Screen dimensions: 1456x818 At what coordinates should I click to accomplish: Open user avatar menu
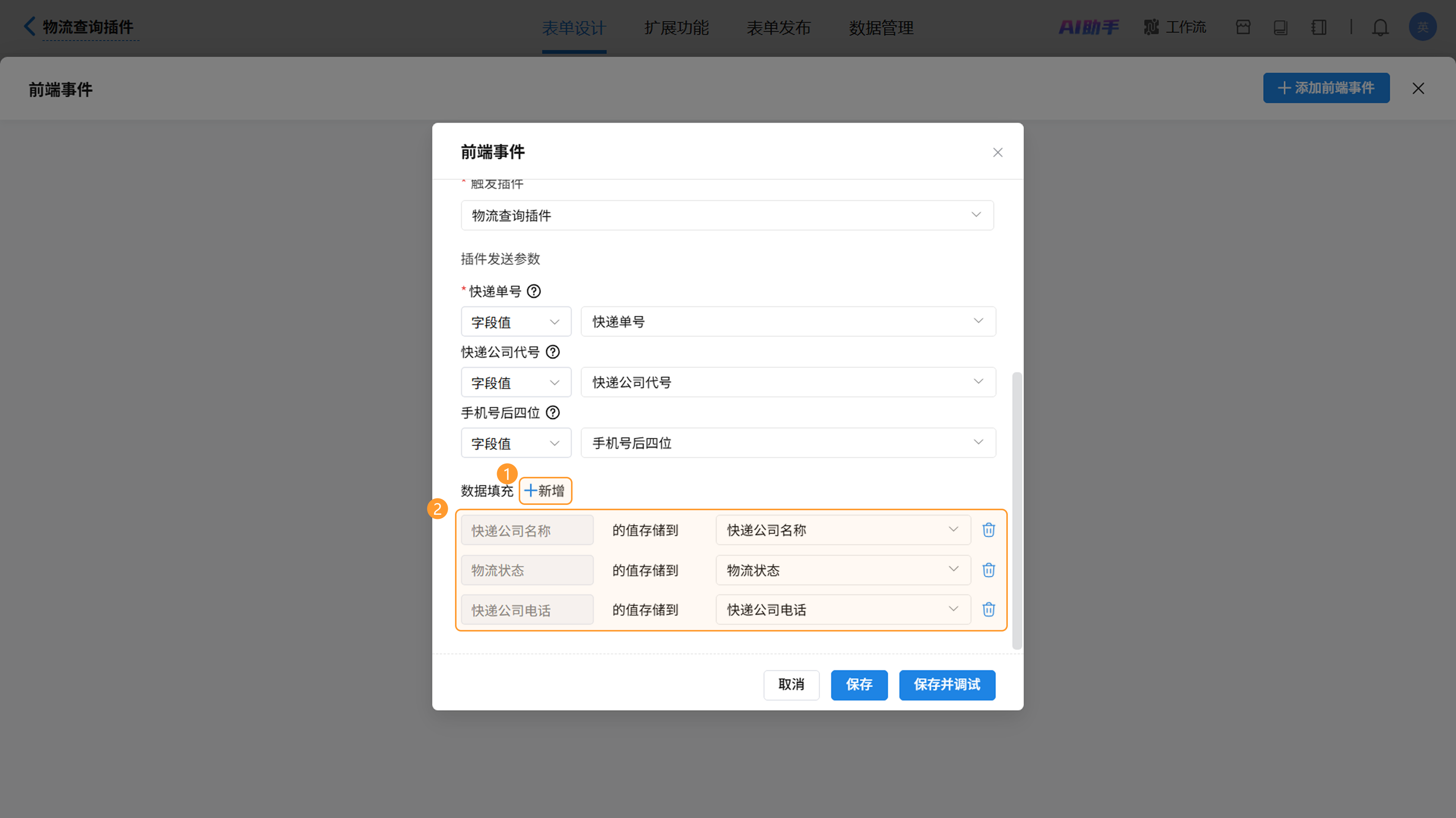coord(1423,27)
